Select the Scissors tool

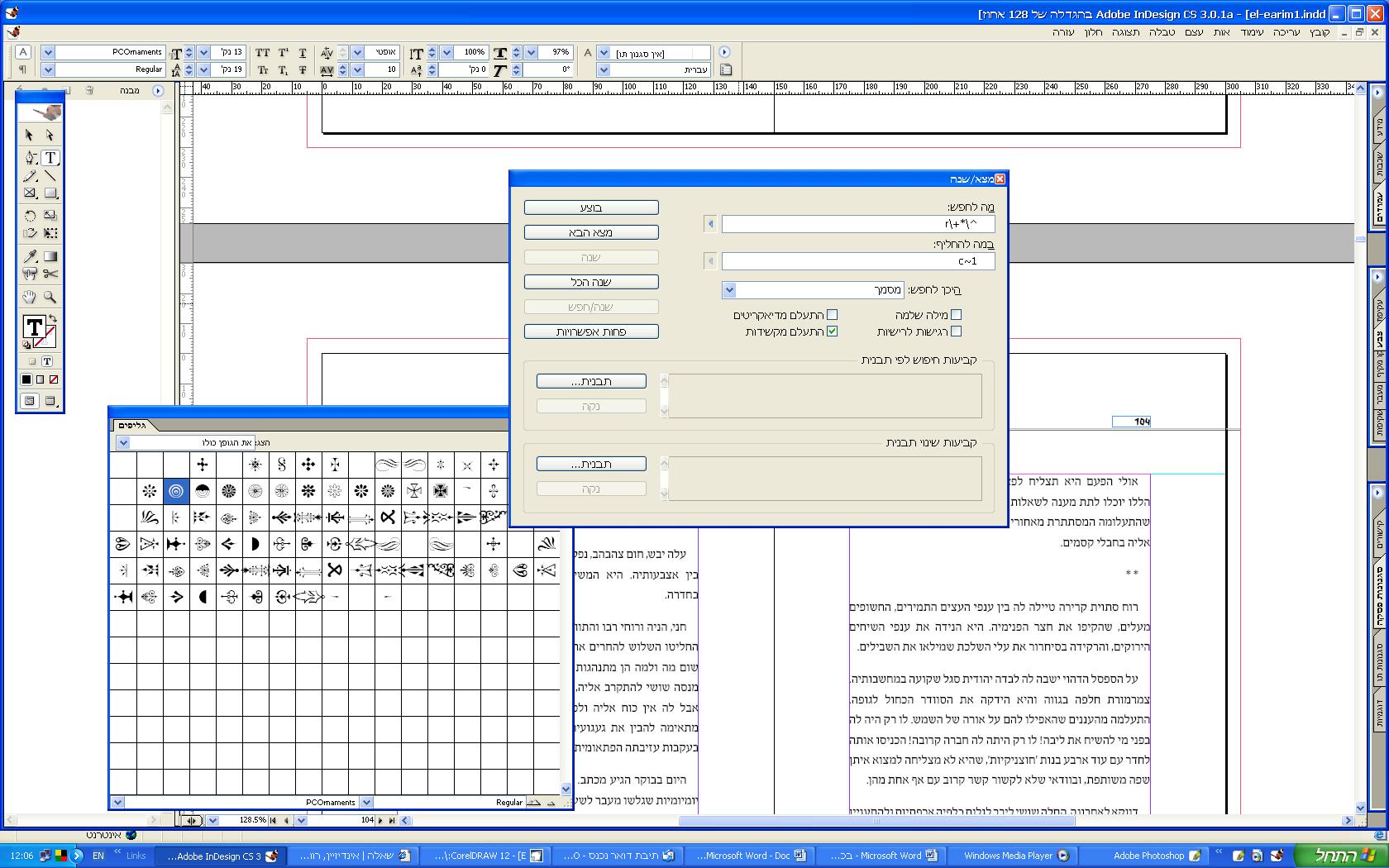[x=50, y=274]
